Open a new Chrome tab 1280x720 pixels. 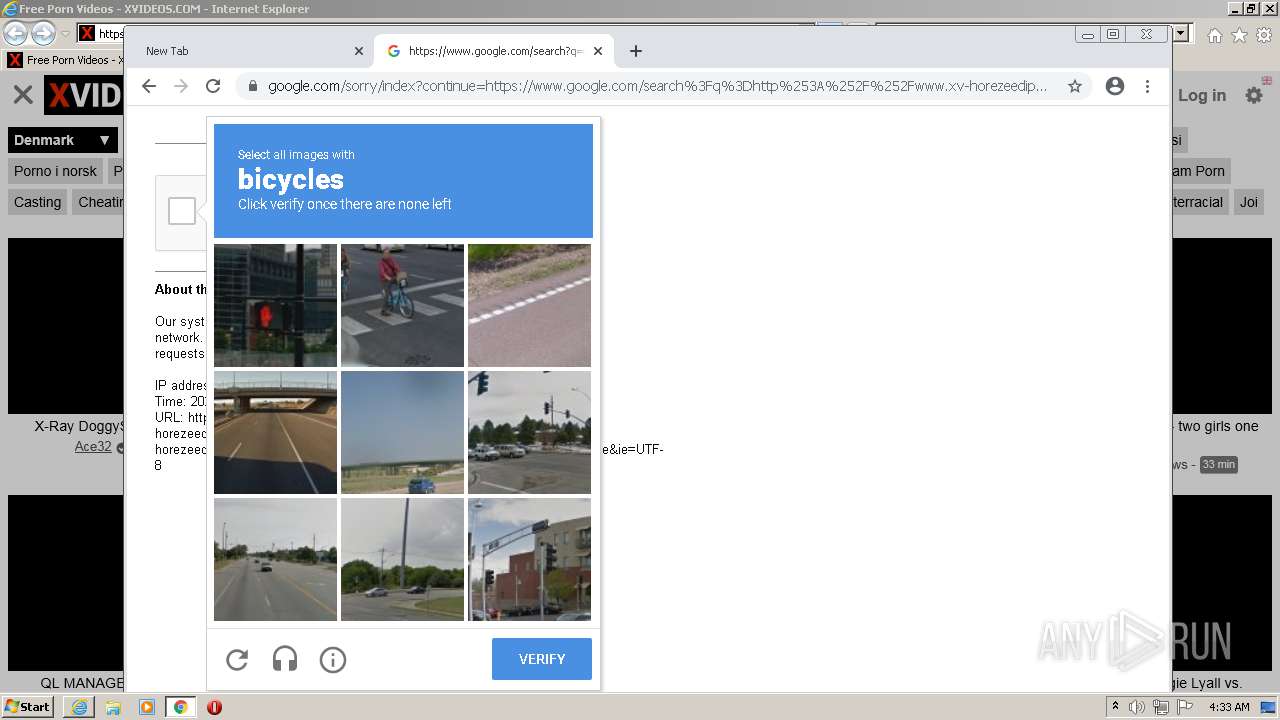click(x=636, y=51)
